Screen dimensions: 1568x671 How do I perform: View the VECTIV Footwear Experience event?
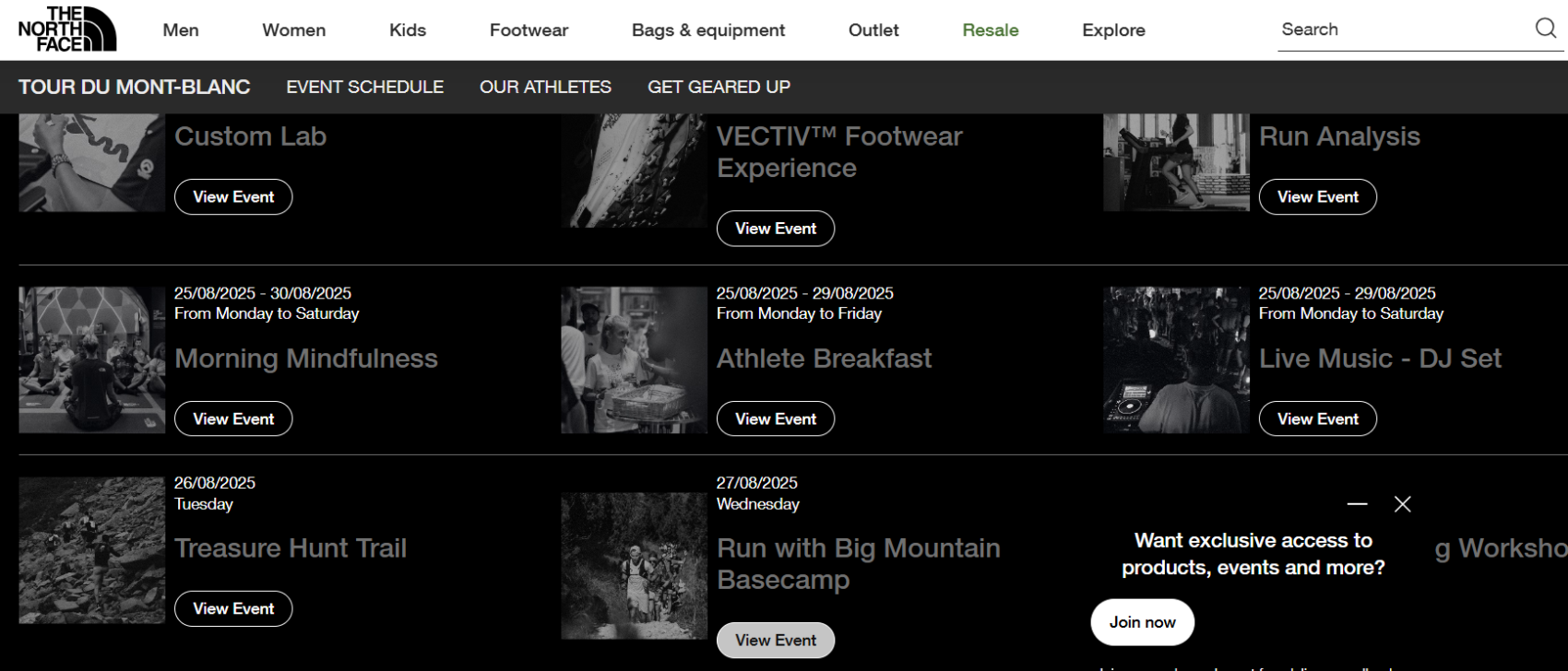(776, 229)
